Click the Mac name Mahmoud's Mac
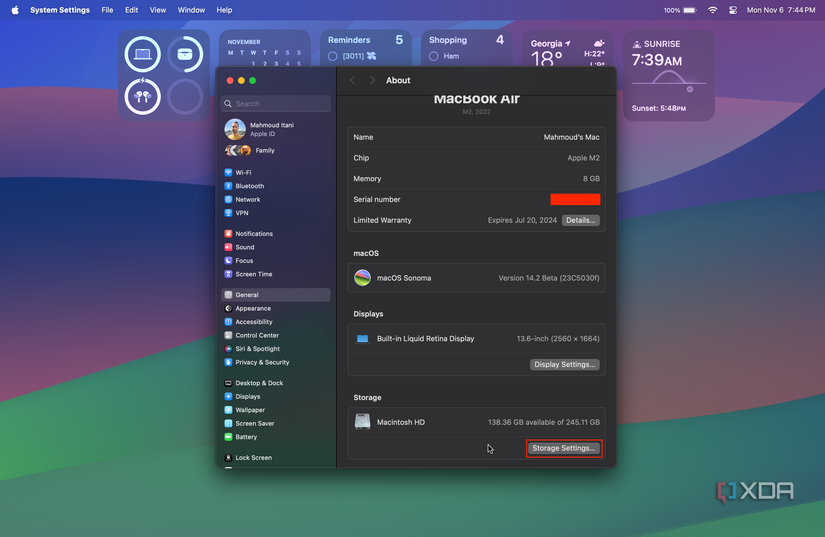825x537 pixels. tap(571, 137)
